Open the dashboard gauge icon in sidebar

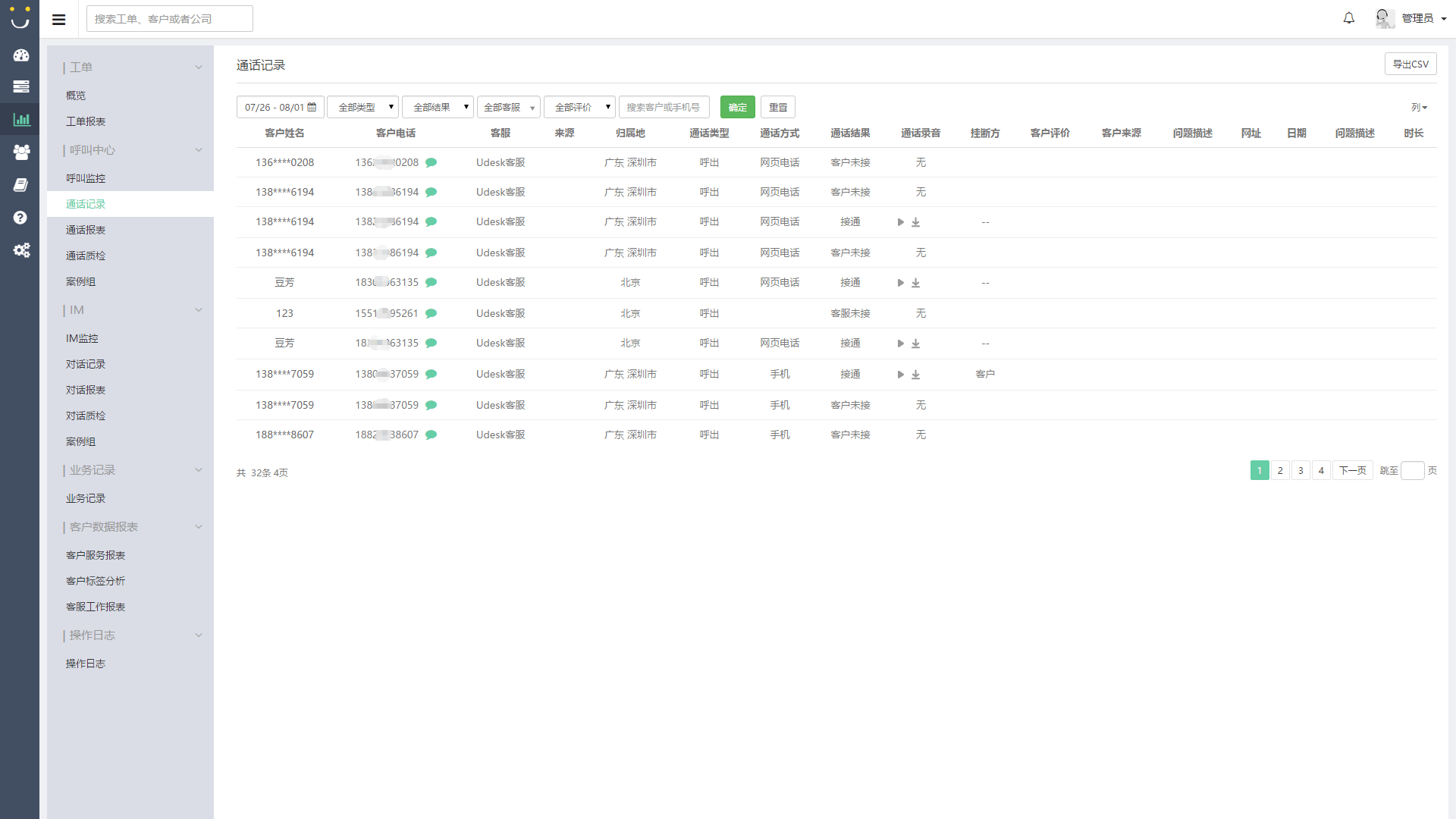pos(21,55)
